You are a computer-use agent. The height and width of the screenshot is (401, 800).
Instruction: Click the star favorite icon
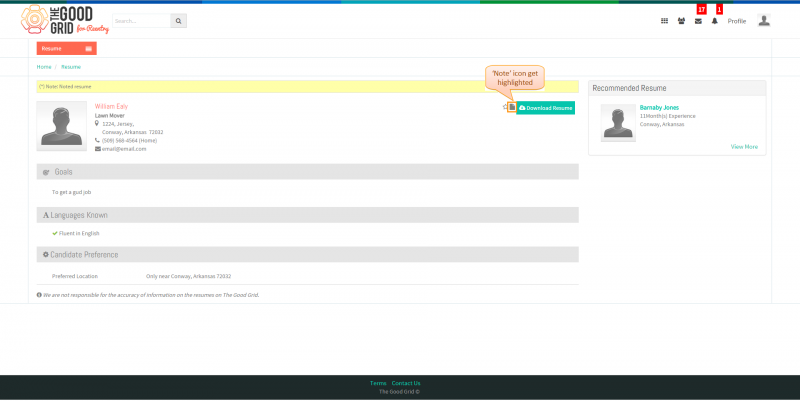(x=505, y=107)
